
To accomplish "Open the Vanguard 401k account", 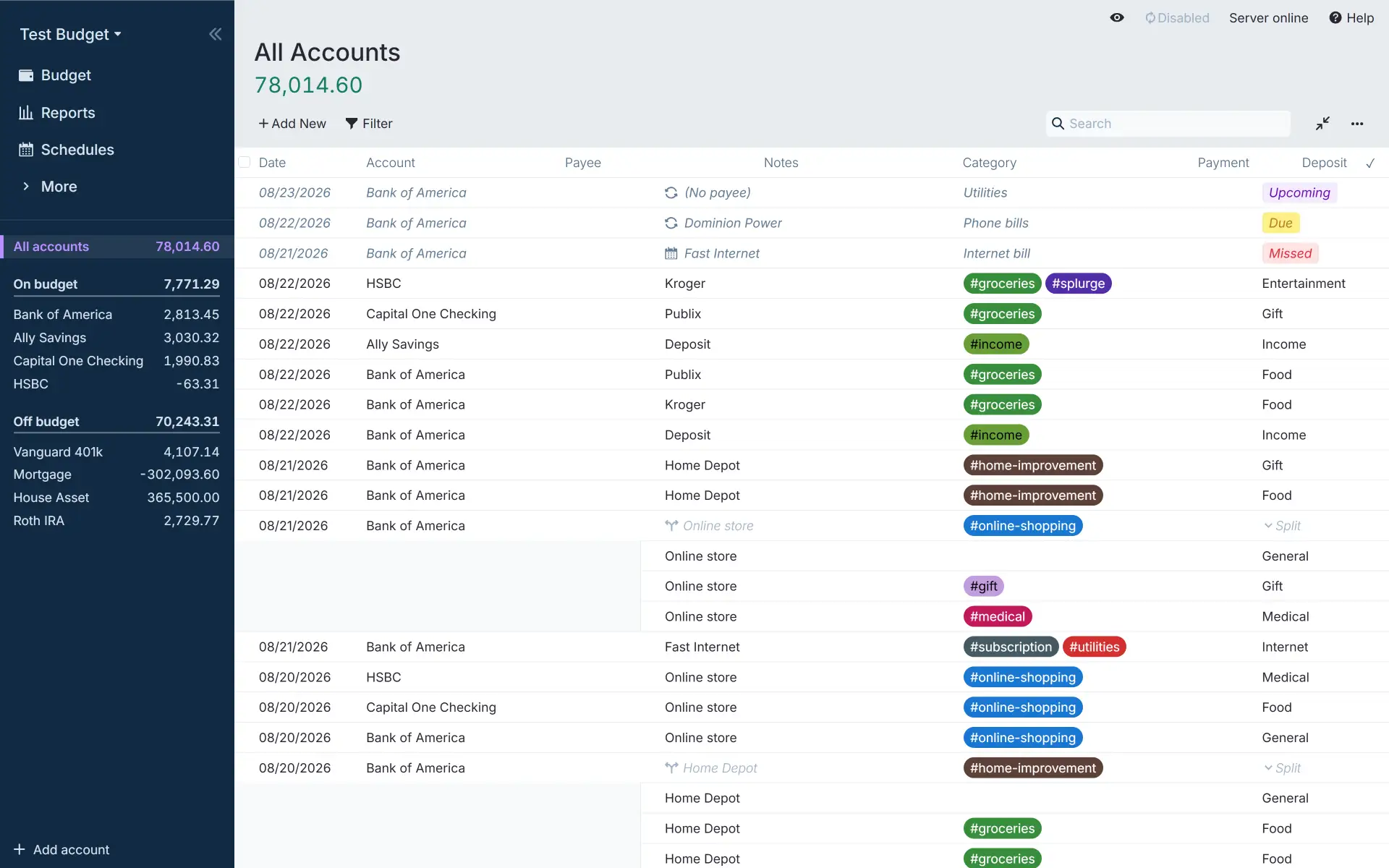I will (116, 451).
